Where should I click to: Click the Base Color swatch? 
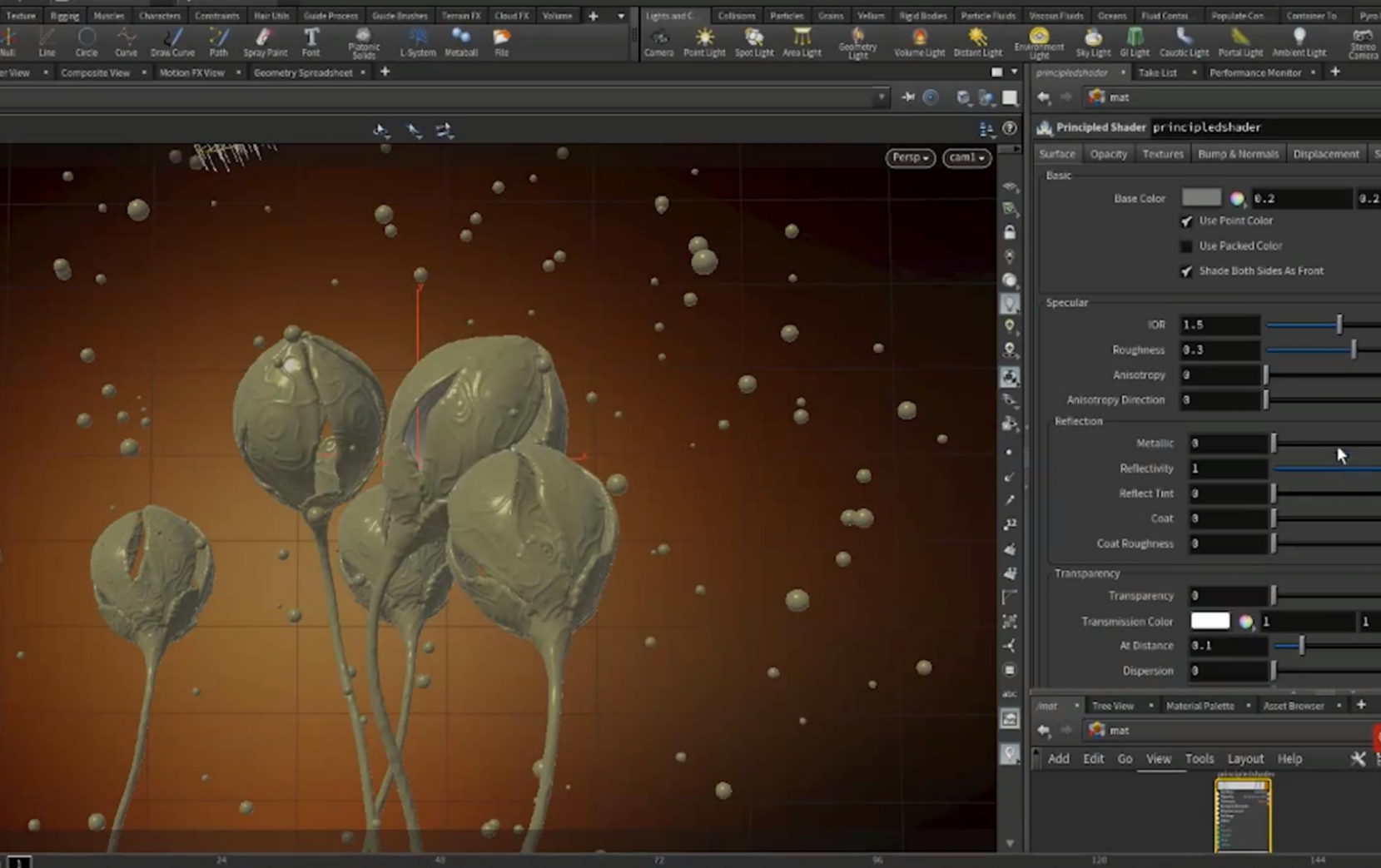click(1200, 198)
